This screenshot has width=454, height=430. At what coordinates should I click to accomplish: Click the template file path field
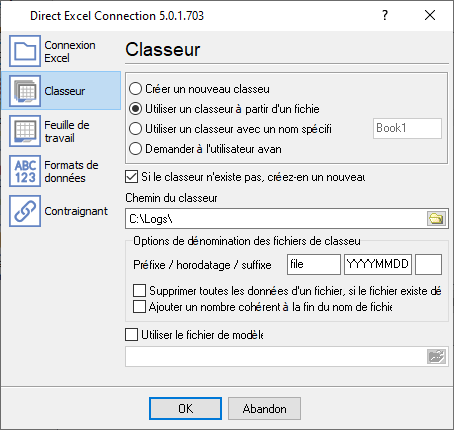coord(276,357)
